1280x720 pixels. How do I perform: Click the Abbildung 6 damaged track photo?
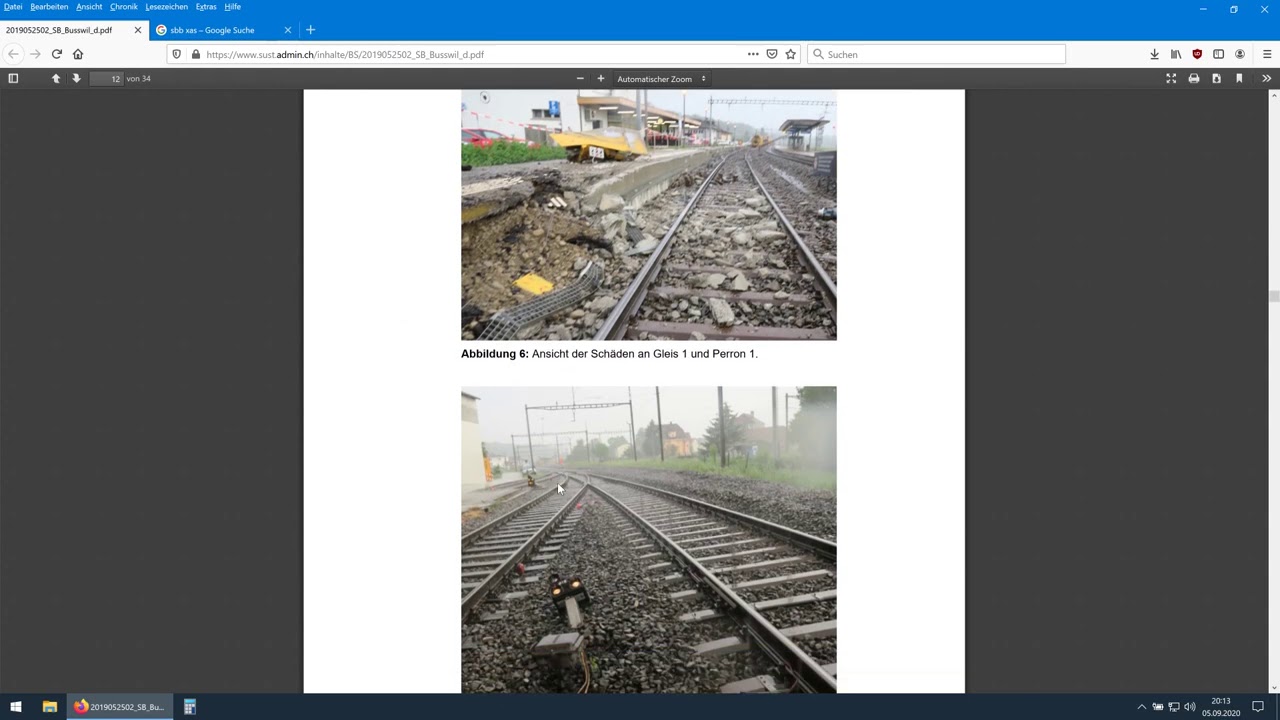click(x=648, y=215)
